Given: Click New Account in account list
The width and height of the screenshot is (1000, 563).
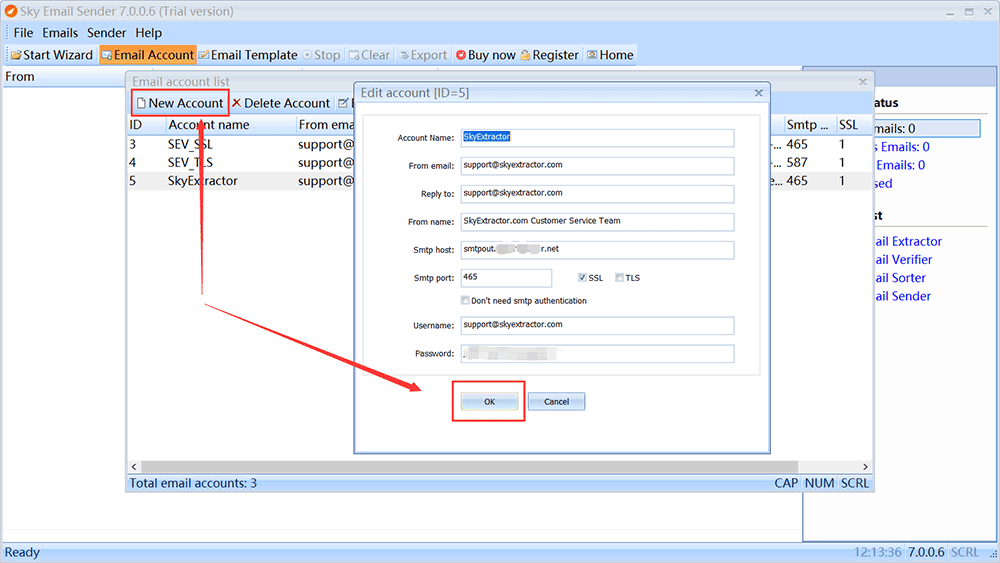Looking at the screenshot, I should point(179,103).
